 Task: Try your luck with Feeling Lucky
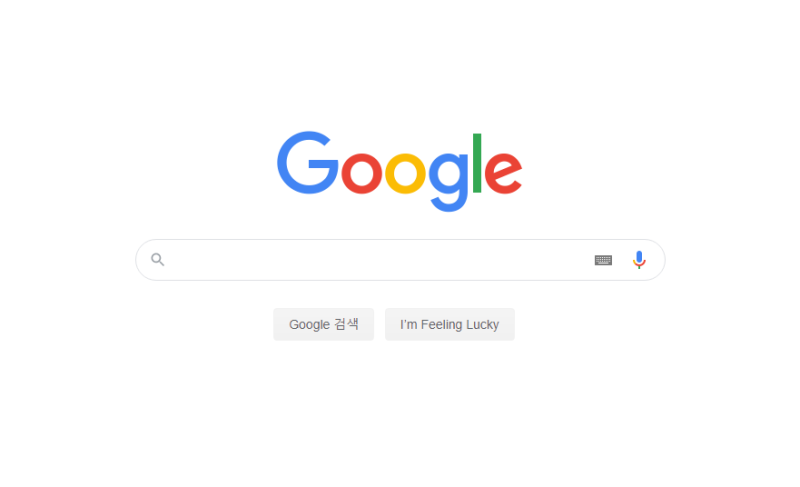(449, 324)
